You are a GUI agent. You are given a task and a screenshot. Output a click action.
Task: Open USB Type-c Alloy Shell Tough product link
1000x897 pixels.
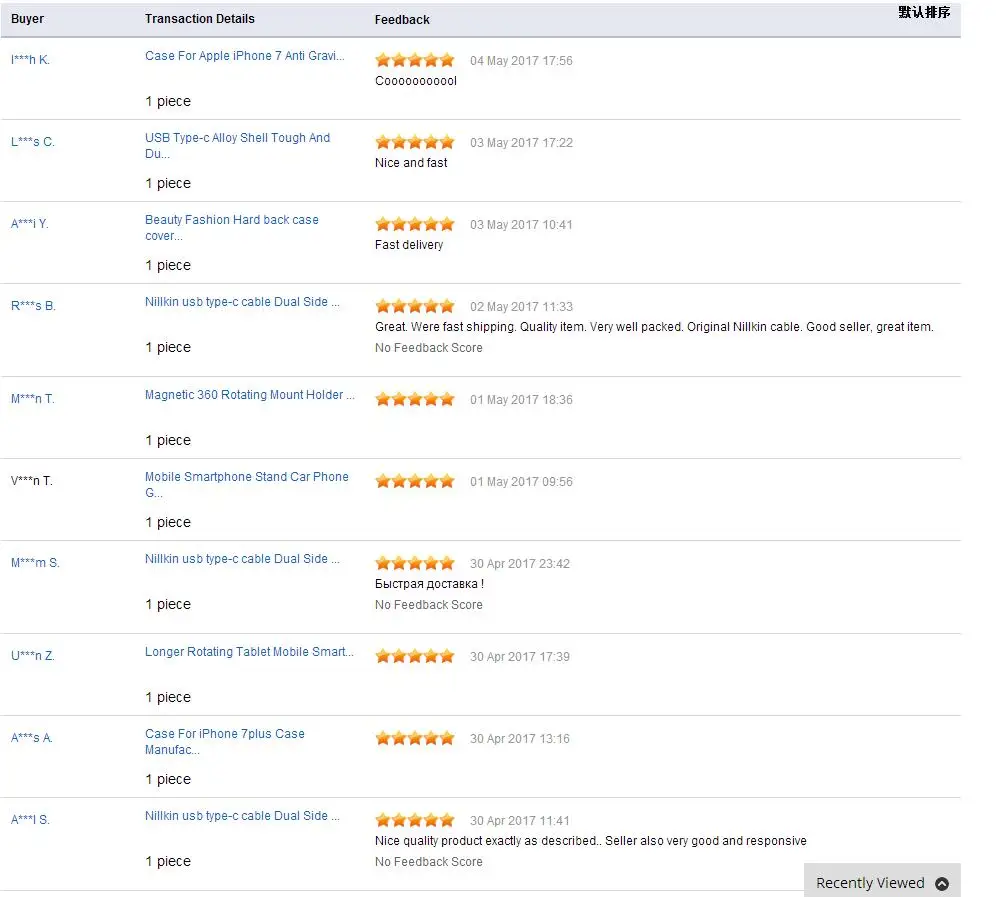[237, 145]
